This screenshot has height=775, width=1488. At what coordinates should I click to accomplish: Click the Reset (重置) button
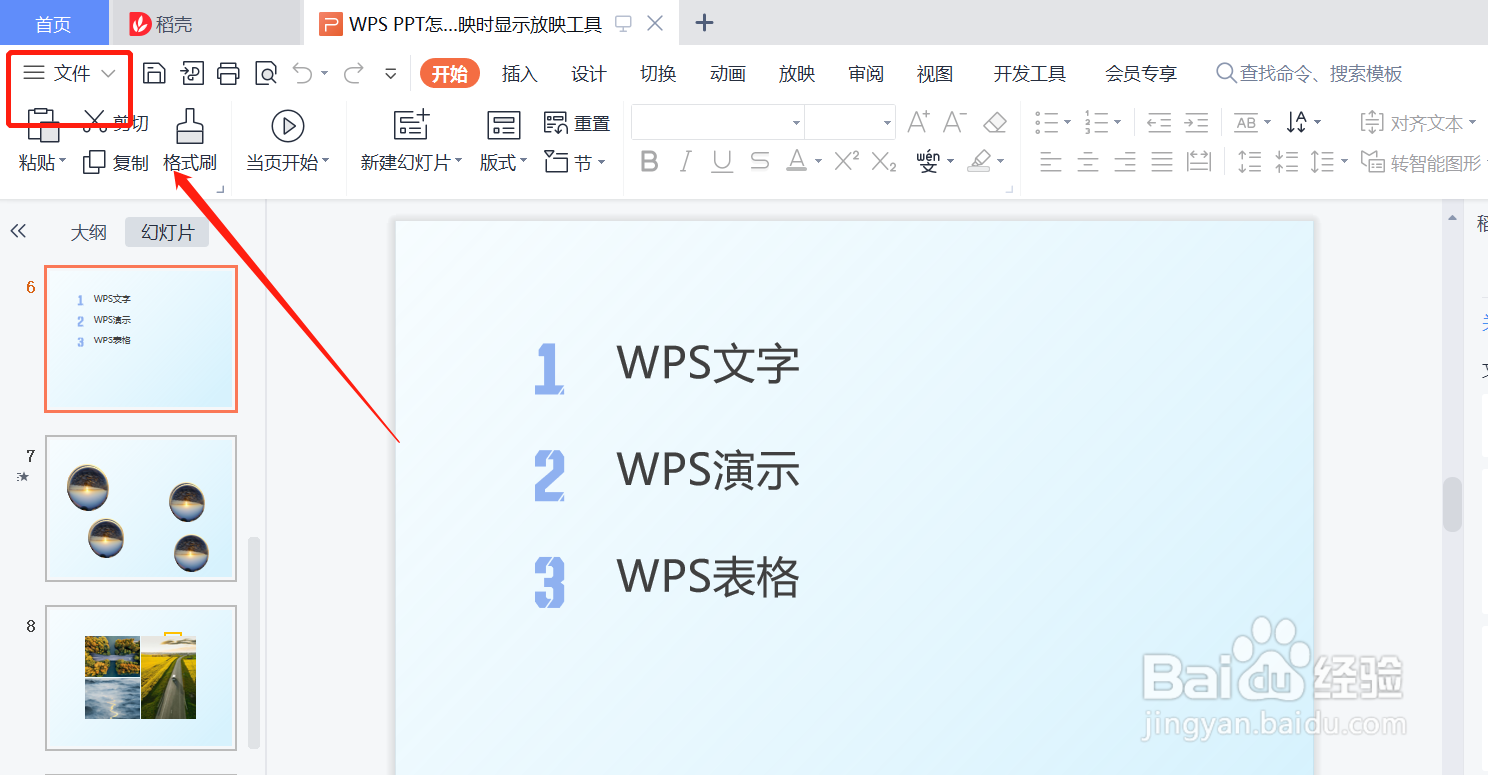(576, 123)
